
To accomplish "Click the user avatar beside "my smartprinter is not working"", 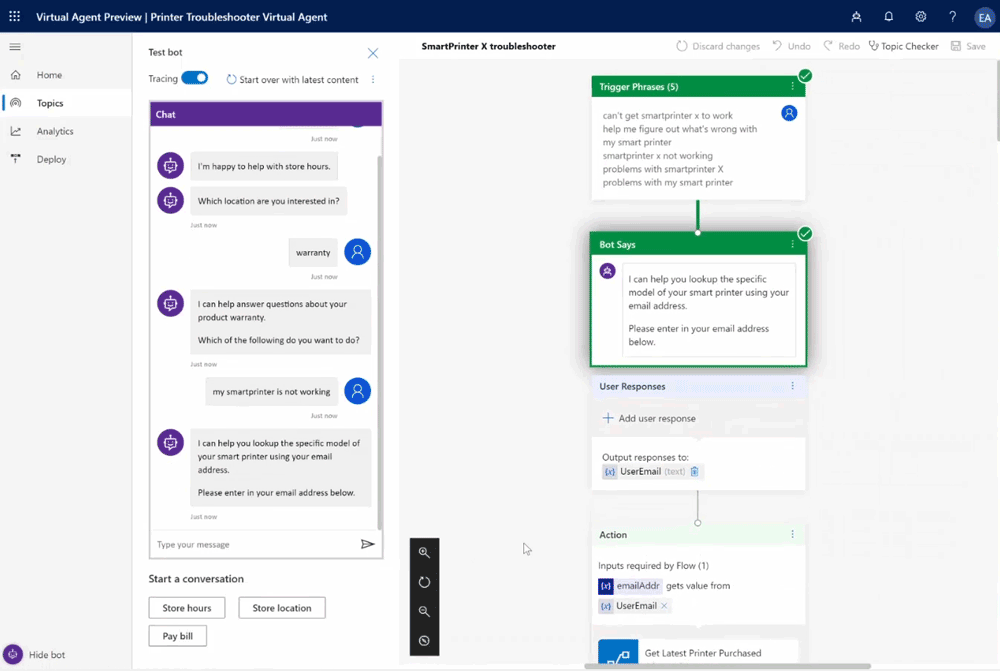I will [358, 391].
